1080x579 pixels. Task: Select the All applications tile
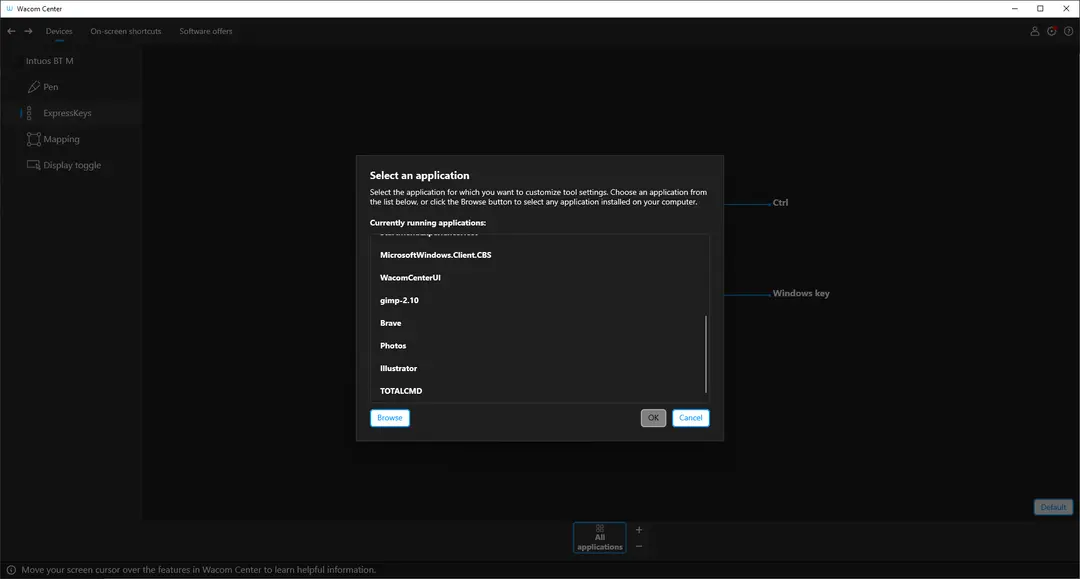[x=599, y=538]
